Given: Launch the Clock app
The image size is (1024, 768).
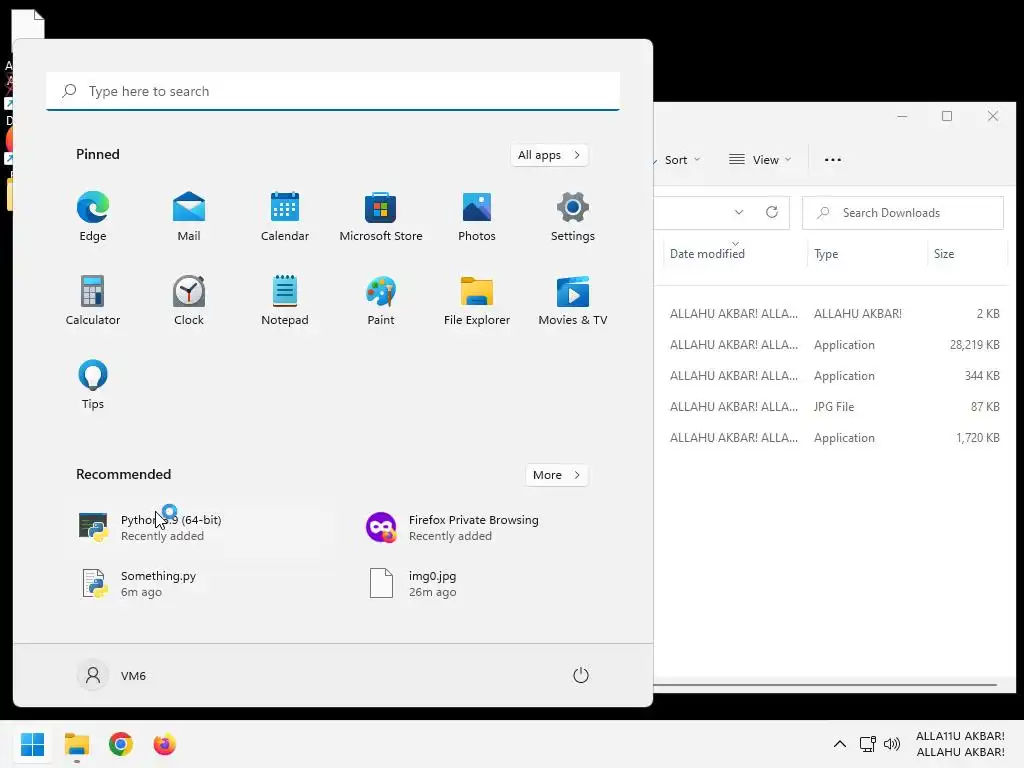Looking at the screenshot, I should (x=189, y=300).
